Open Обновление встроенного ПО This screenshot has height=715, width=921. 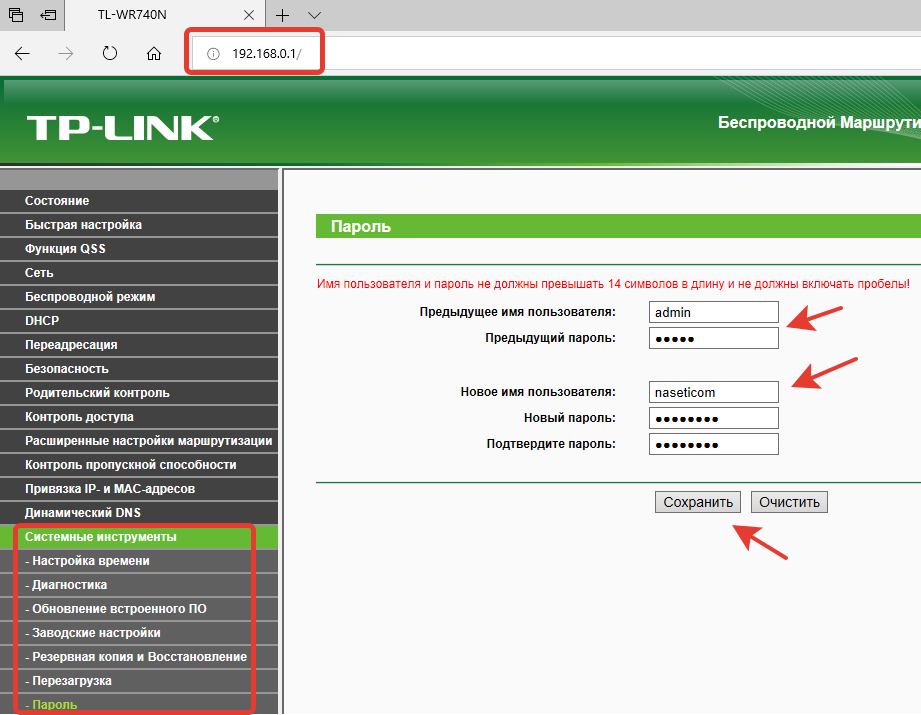(139, 609)
